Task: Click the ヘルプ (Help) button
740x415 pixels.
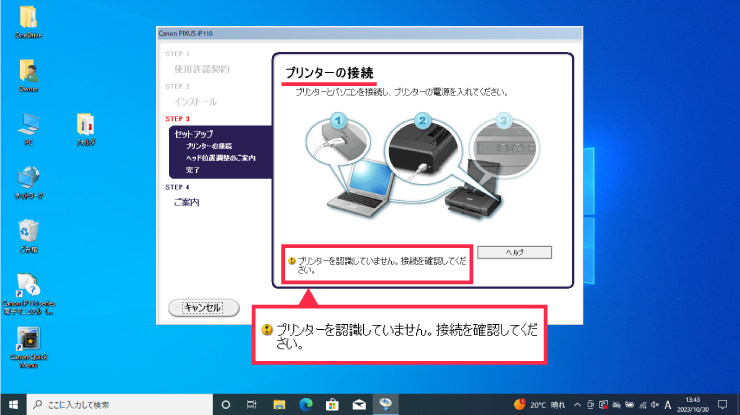Action: [x=514, y=252]
